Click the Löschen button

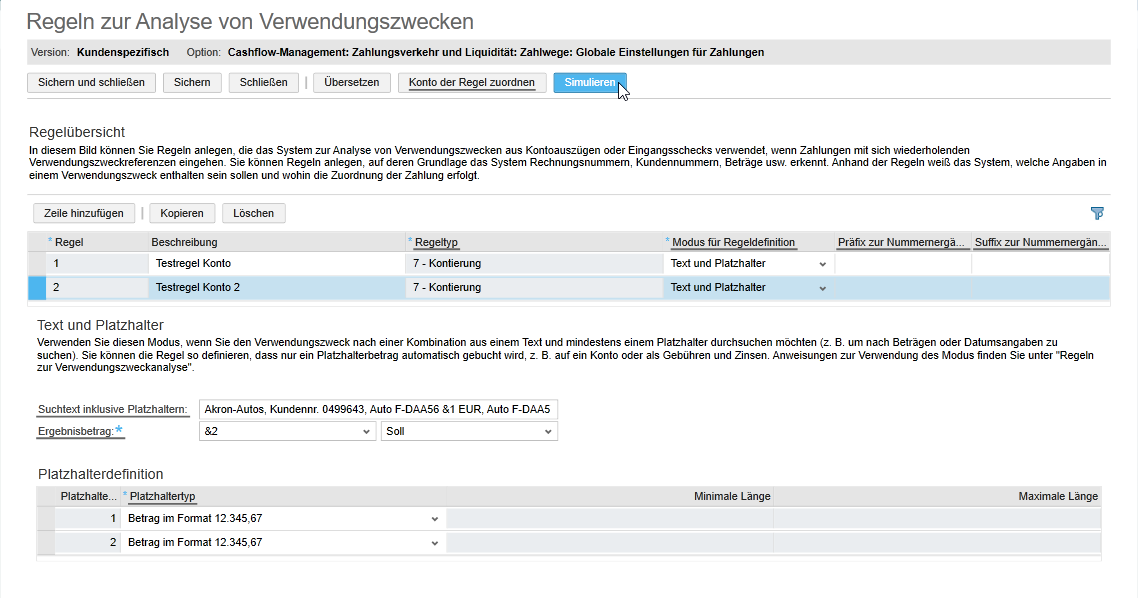click(253, 213)
